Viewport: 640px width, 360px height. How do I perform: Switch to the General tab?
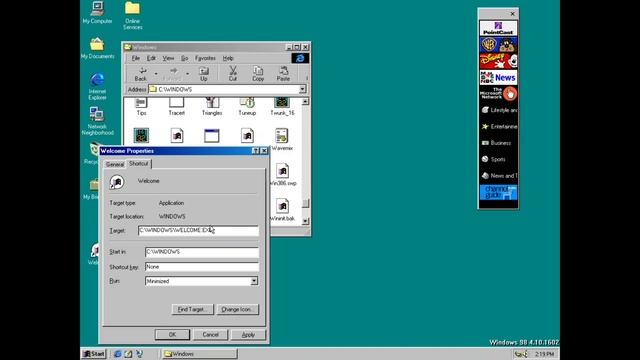115,164
